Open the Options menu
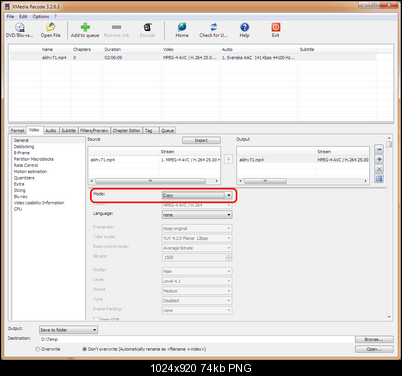The width and height of the screenshot is (402, 376). point(41,16)
